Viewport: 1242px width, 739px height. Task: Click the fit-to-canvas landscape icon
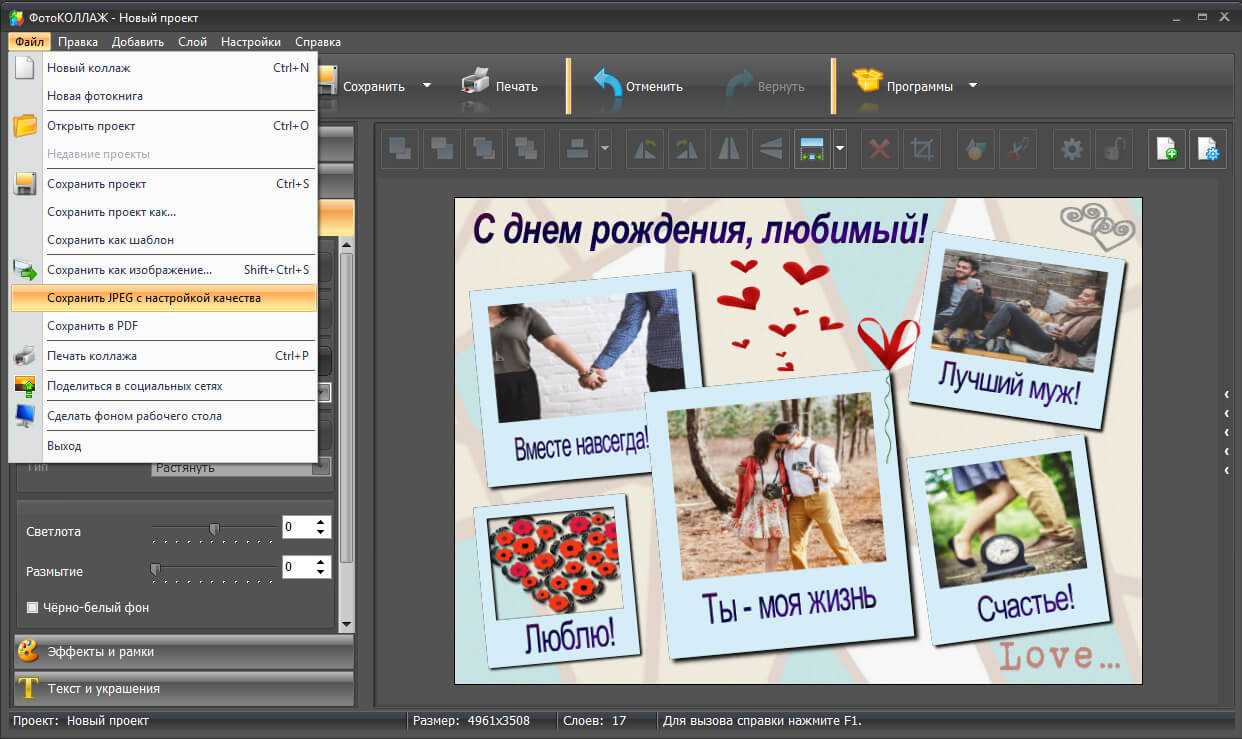click(x=812, y=150)
